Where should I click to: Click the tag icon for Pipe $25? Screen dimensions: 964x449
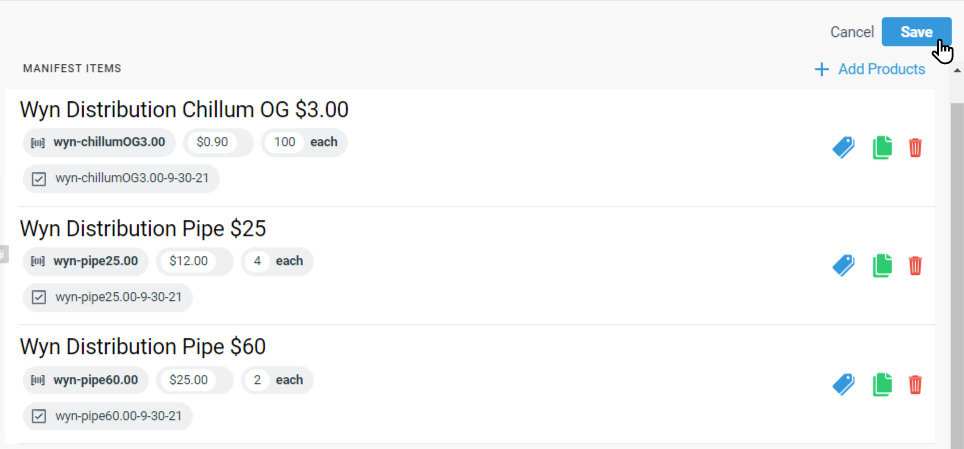coord(844,266)
